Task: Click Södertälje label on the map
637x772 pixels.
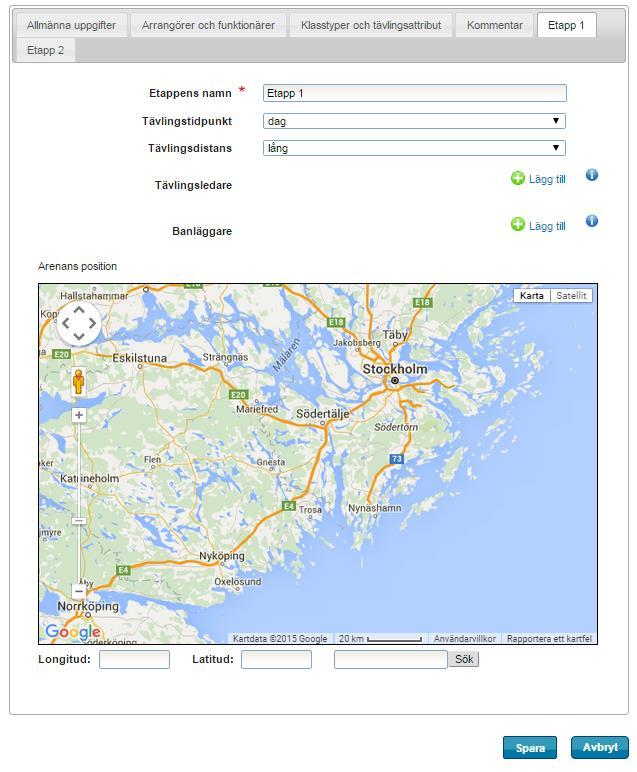Action: (x=323, y=414)
